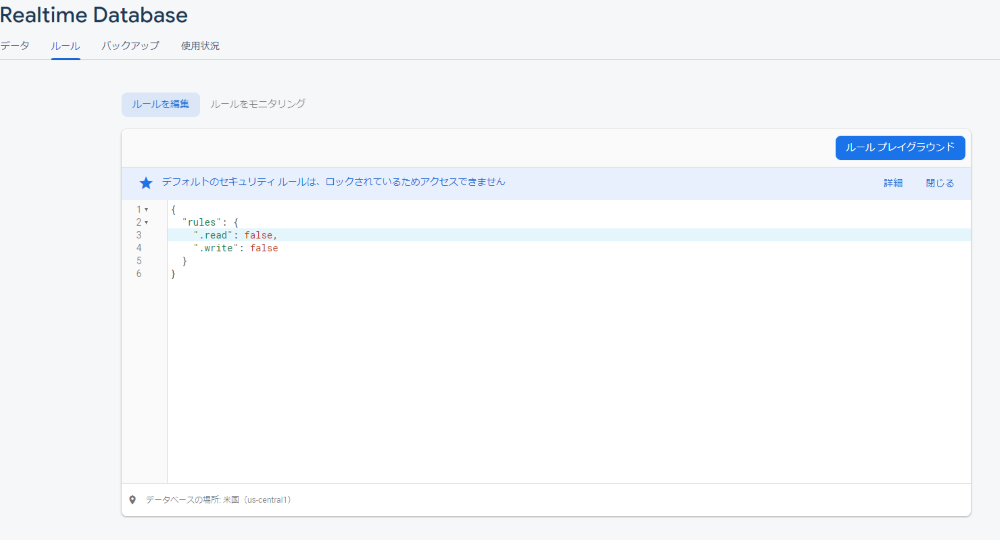Image resolution: width=1000 pixels, height=540 pixels.
Task: Open the 使用状況 tab
Action: [200, 46]
